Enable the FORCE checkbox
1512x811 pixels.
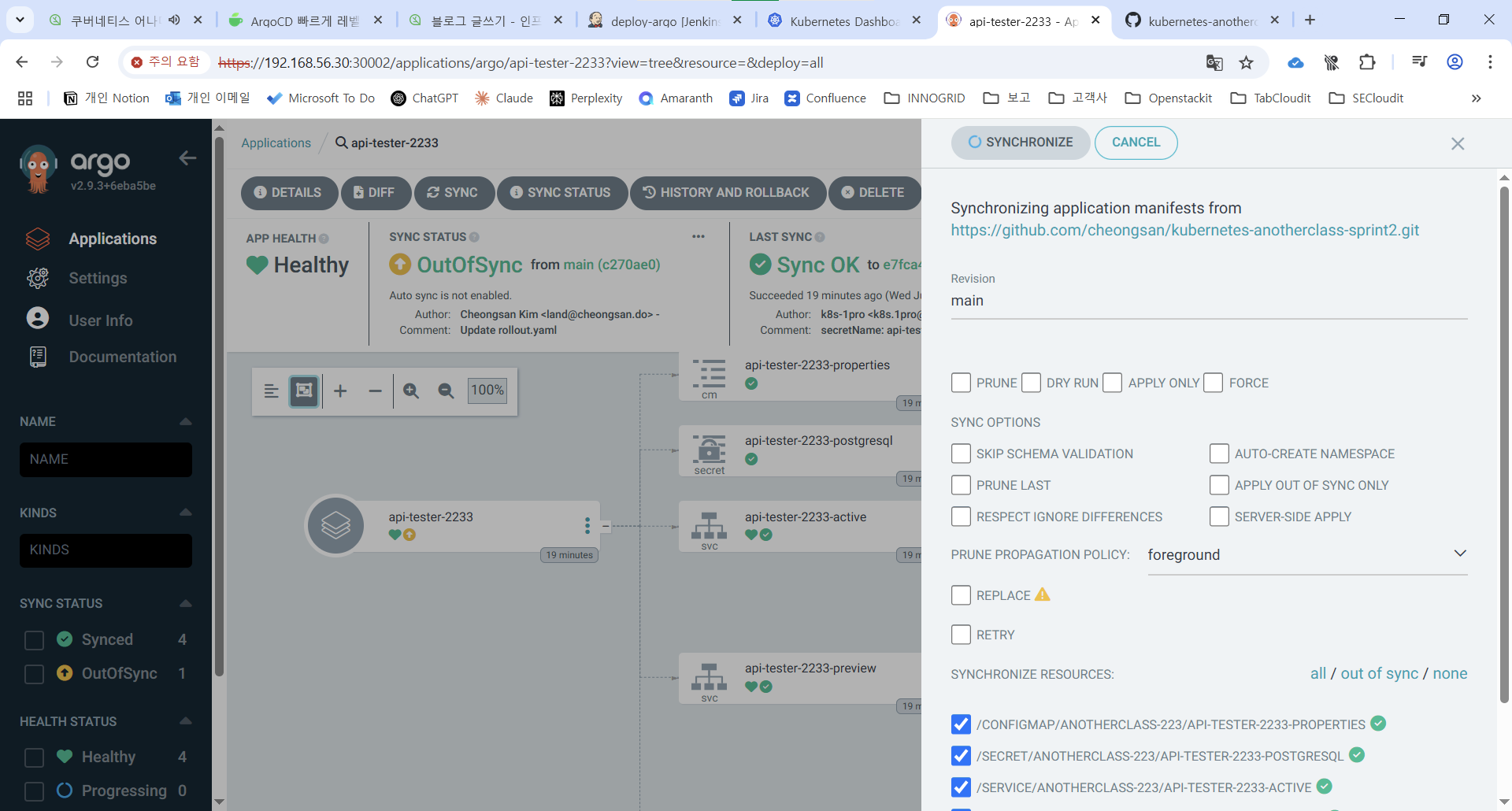1214,383
